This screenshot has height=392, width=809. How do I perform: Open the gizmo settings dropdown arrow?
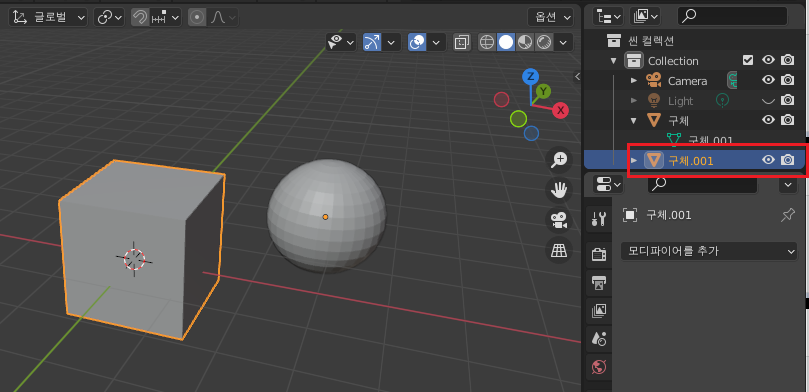click(392, 42)
